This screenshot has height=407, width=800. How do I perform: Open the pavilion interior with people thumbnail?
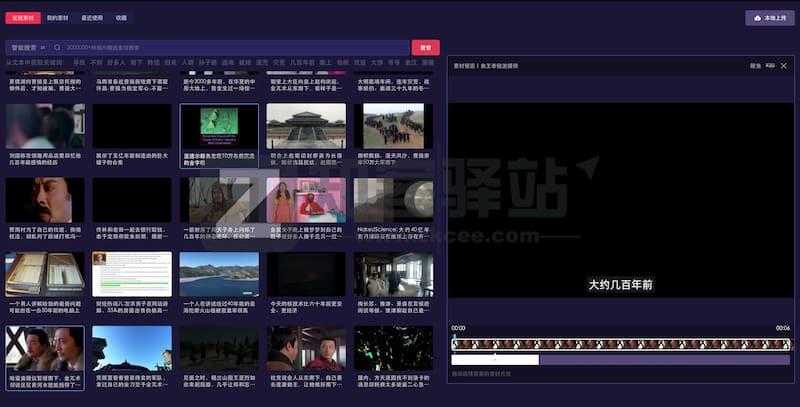tap(393, 274)
